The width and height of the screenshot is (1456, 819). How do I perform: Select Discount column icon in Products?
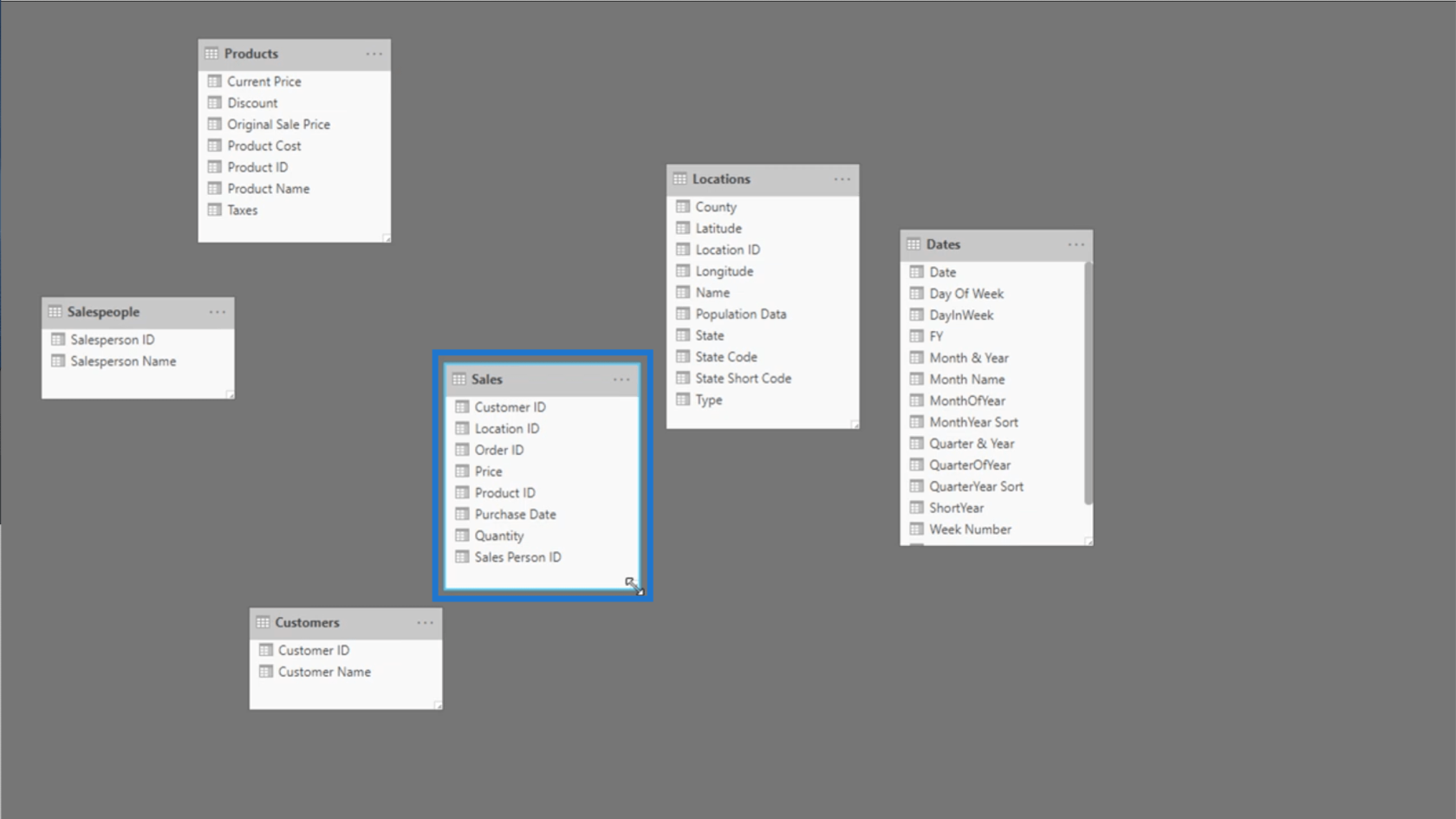[x=215, y=103]
